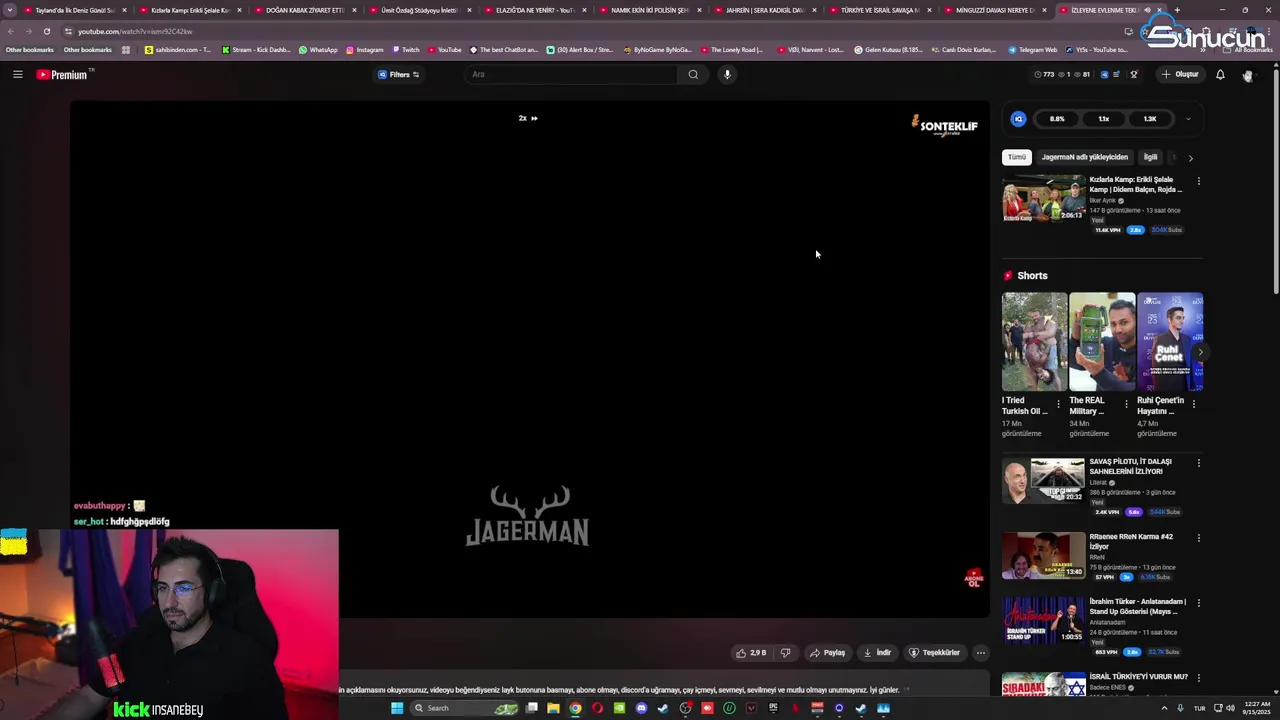
Task: Open options for RRaenee RReN video
Action: (1198, 538)
